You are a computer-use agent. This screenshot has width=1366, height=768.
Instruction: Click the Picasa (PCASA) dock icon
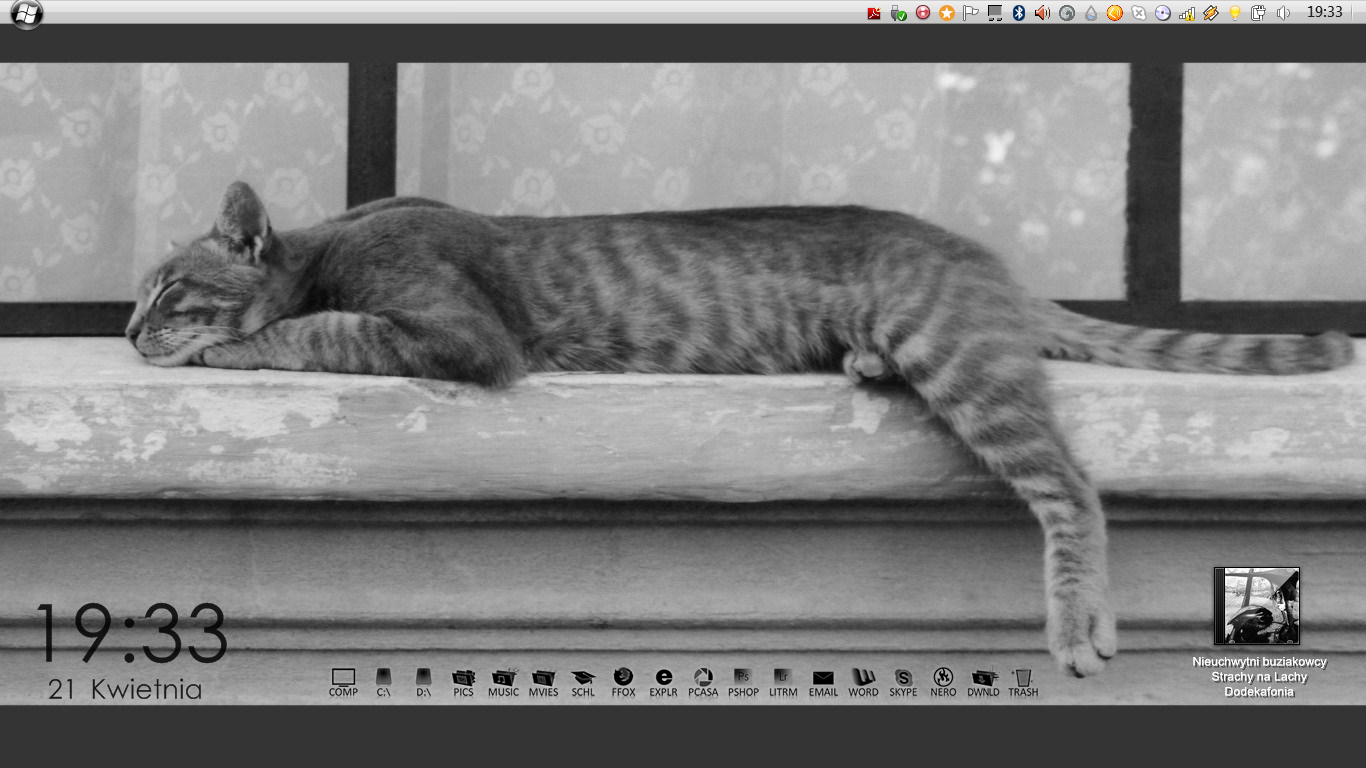(703, 681)
